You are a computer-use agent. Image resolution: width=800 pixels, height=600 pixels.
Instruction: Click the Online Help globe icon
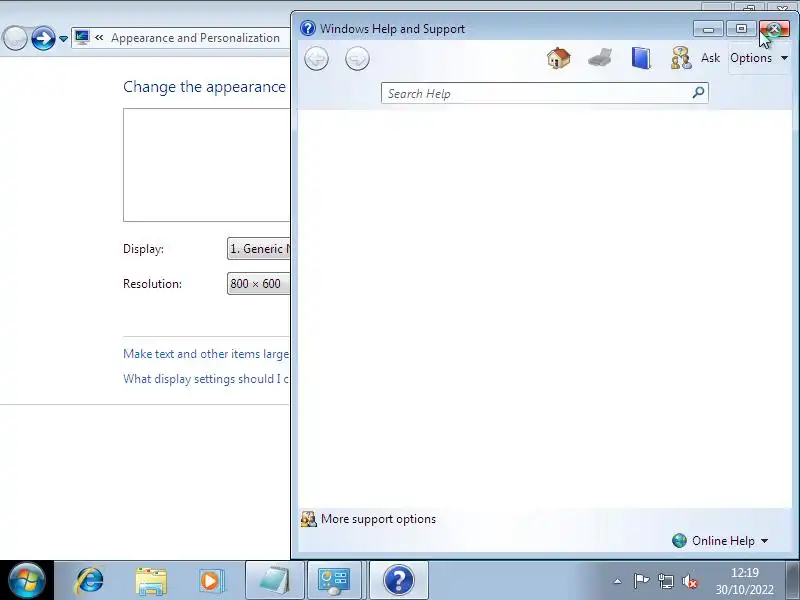tap(679, 541)
